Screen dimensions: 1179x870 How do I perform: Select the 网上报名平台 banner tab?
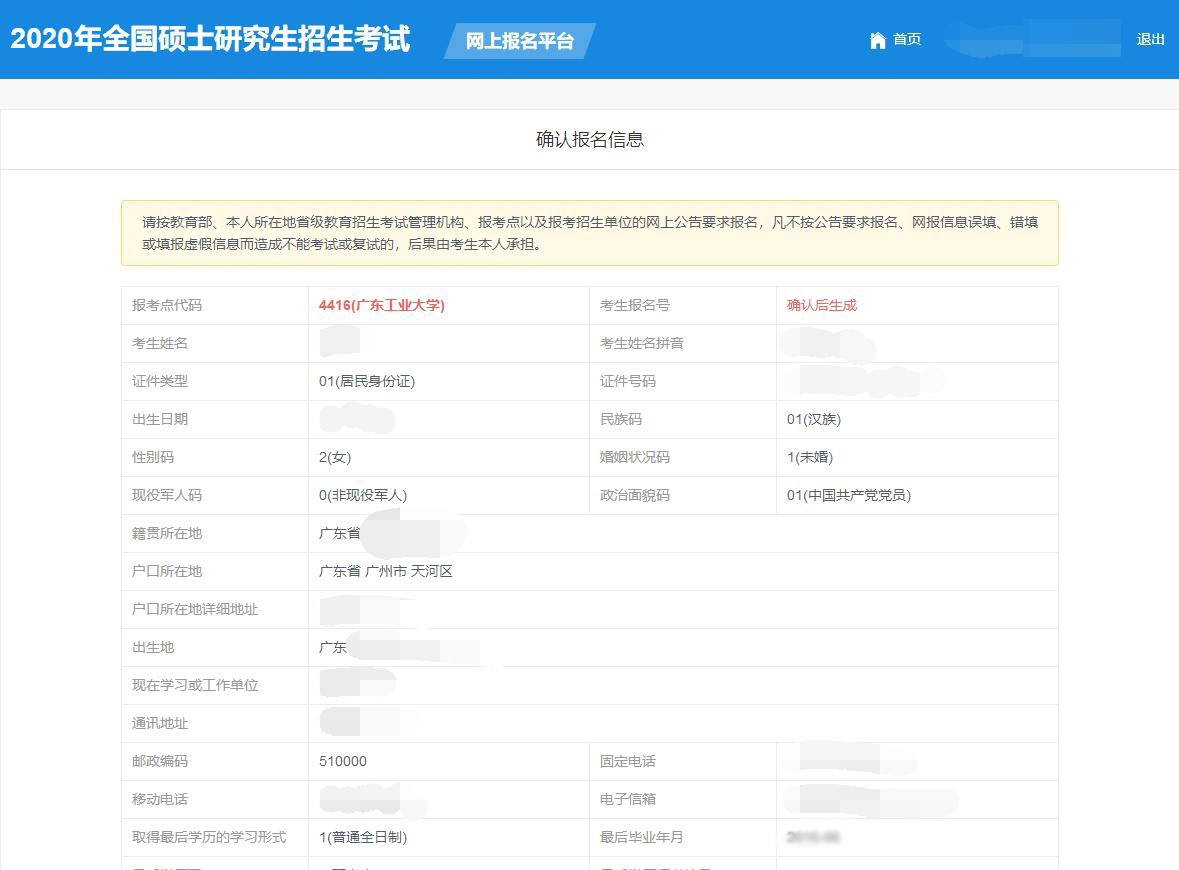pyautogui.click(x=515, y=42)
